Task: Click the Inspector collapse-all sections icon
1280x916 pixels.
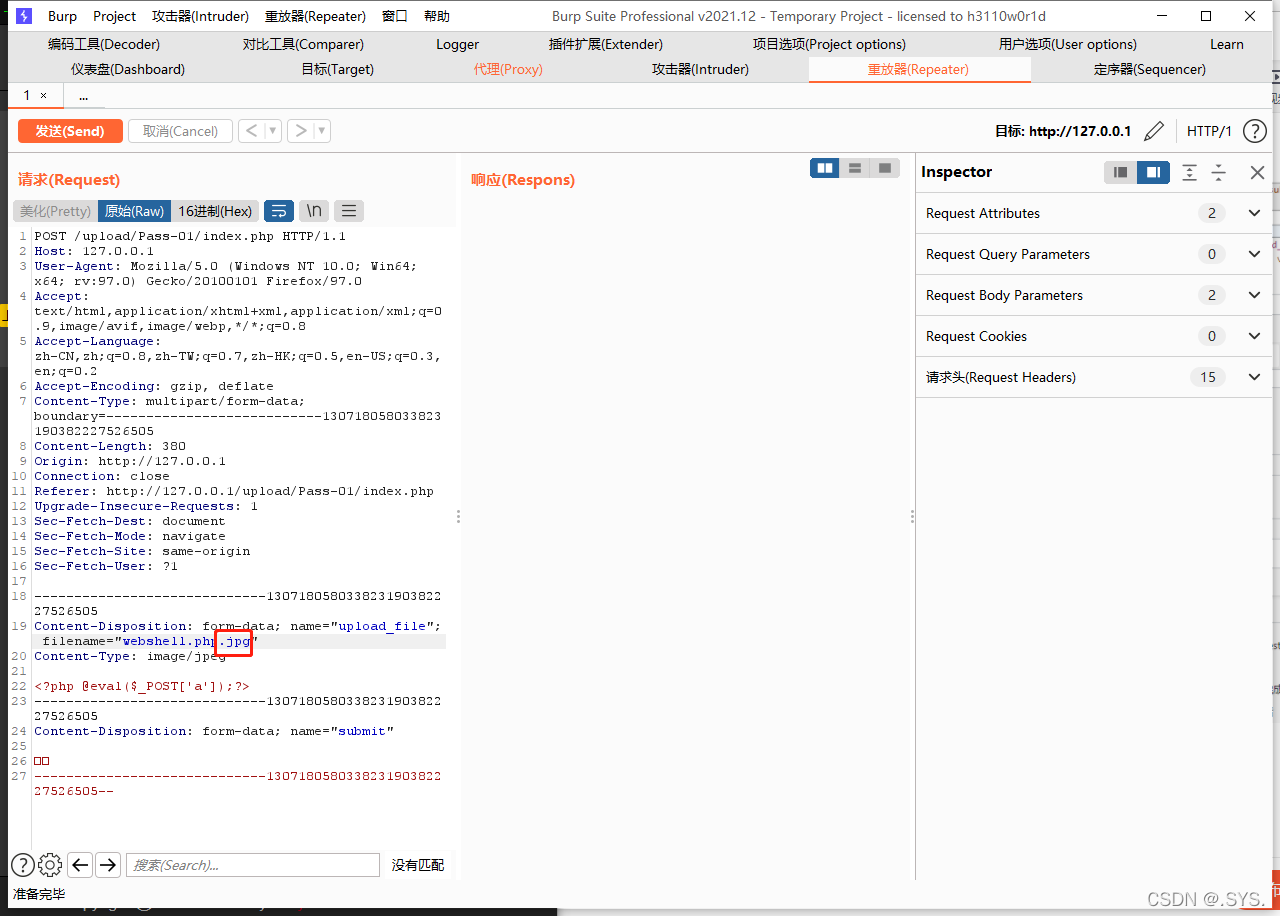Action: tap(1218, 172)
